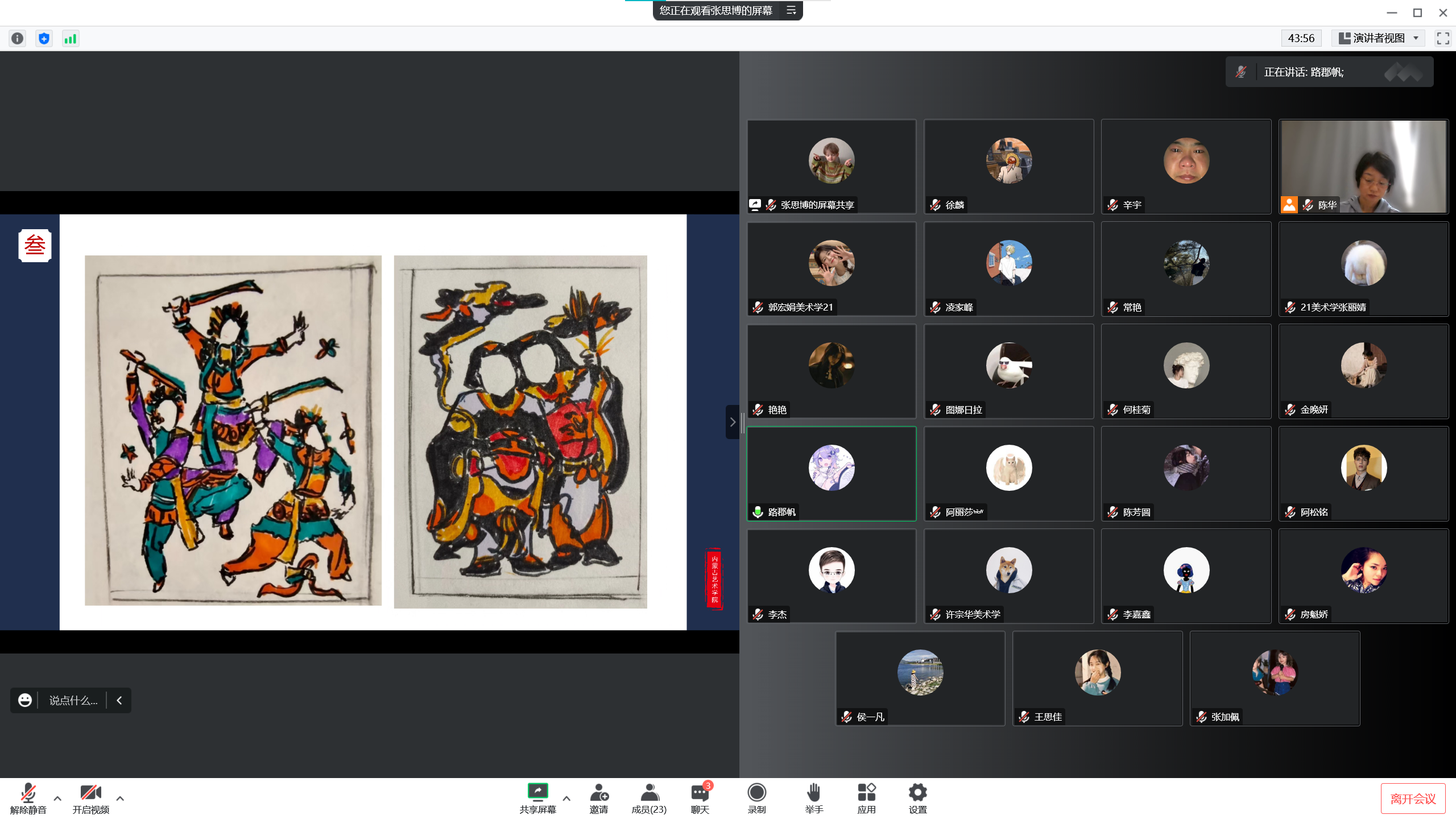Click 图娜日拉's bird avatar
The height and width of the screenshot is (819, 1456).
pyautogui.click(x=1009, y=365)
